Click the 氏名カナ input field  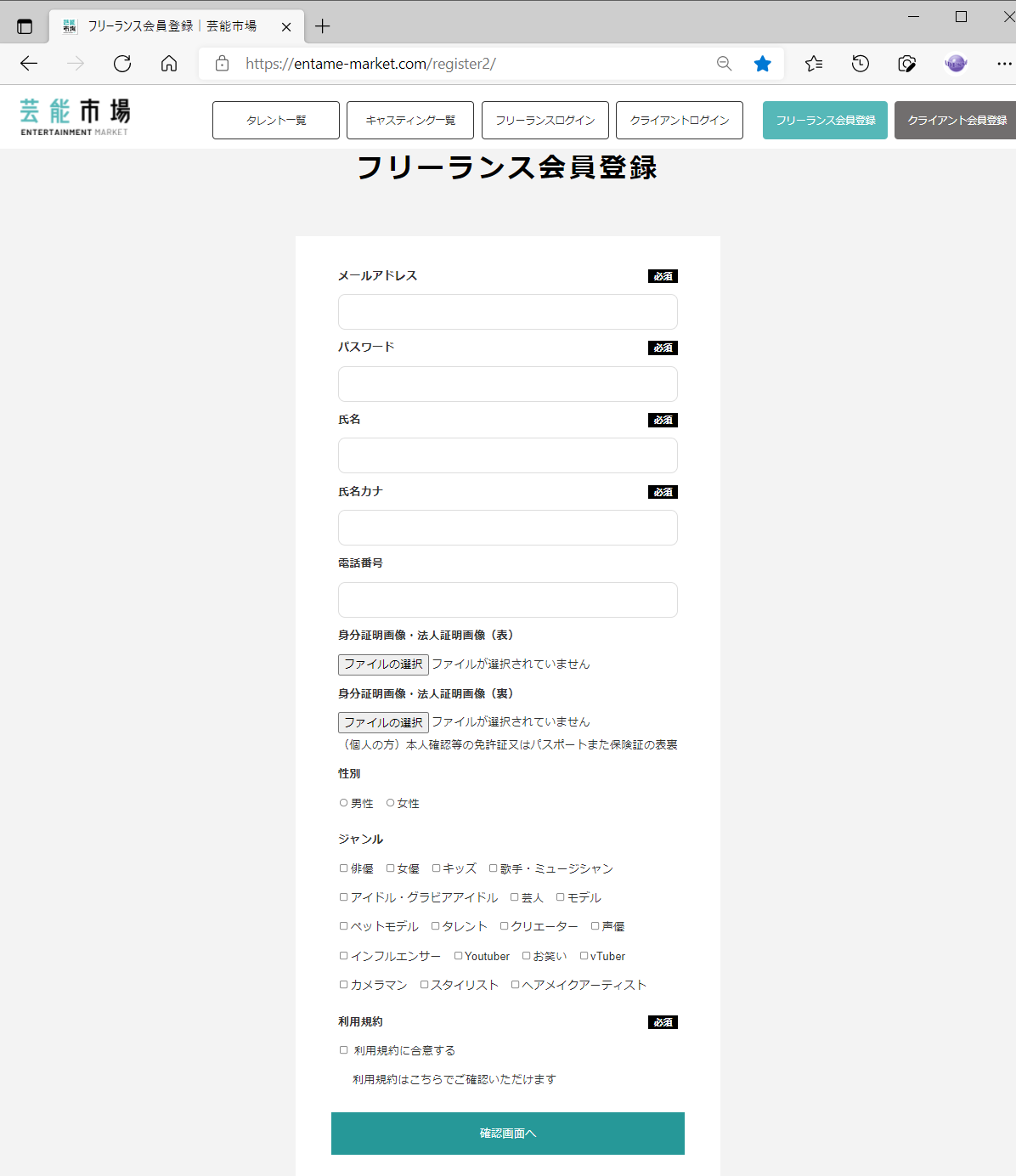click(x=508, y=528)
